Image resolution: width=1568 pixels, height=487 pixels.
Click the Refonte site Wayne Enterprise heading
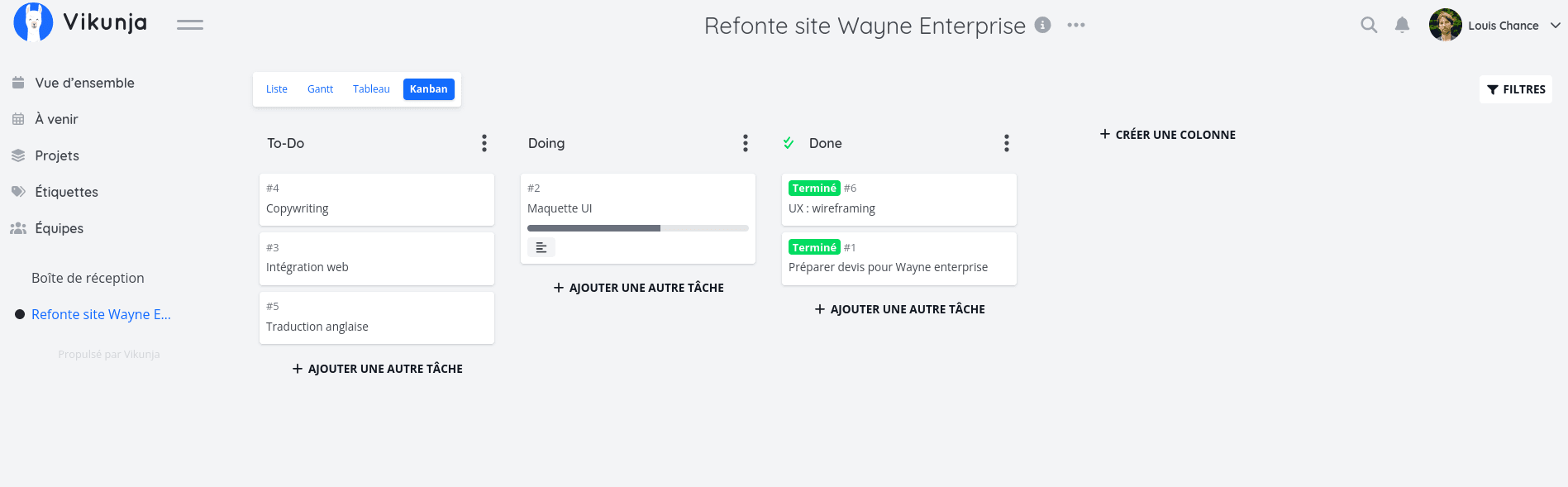point(865,26)
